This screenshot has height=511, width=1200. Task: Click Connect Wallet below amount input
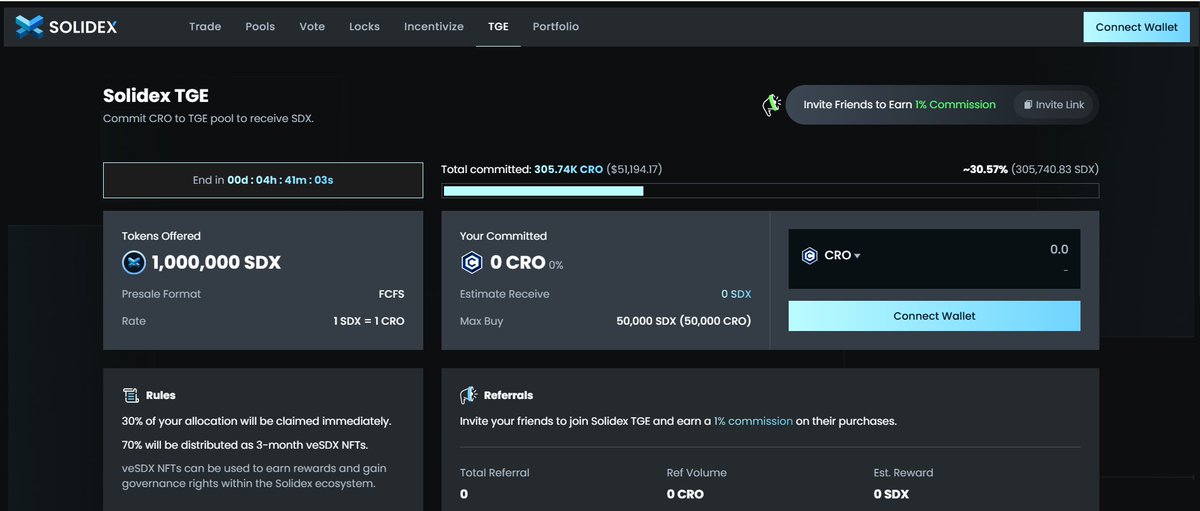pyautogui.click(x=934, y=316)
